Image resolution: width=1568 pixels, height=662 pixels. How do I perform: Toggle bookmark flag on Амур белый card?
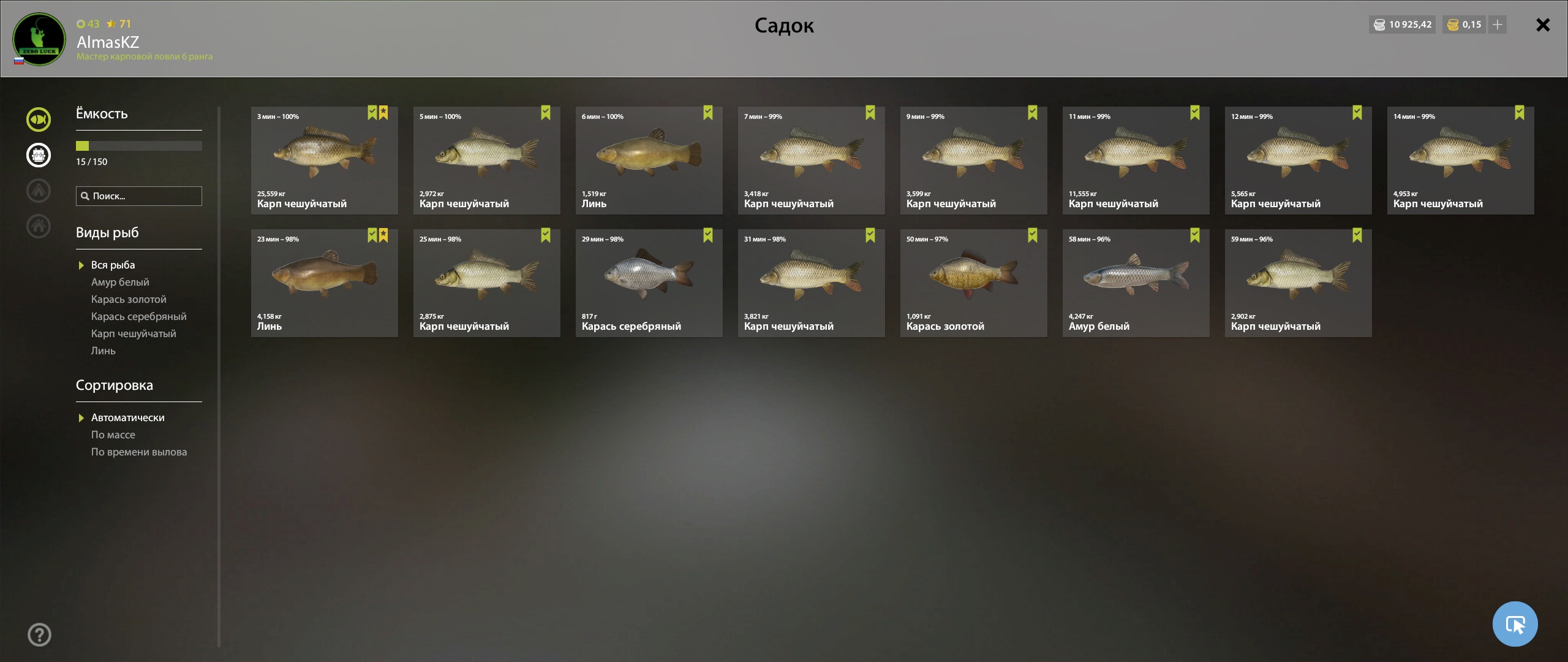(x=1195, y=235)
